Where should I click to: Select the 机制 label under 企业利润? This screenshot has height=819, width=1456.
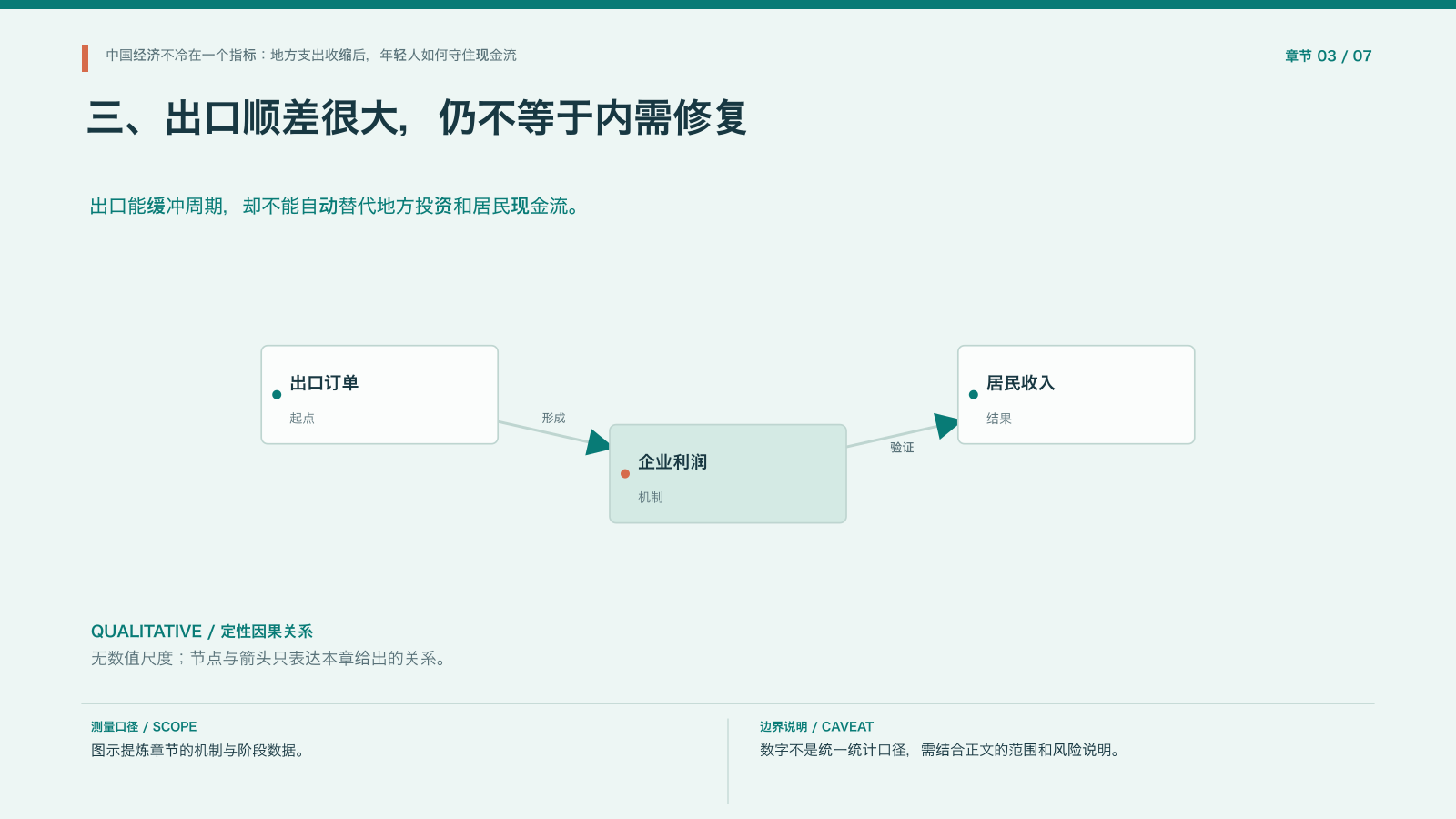point(651,498)
